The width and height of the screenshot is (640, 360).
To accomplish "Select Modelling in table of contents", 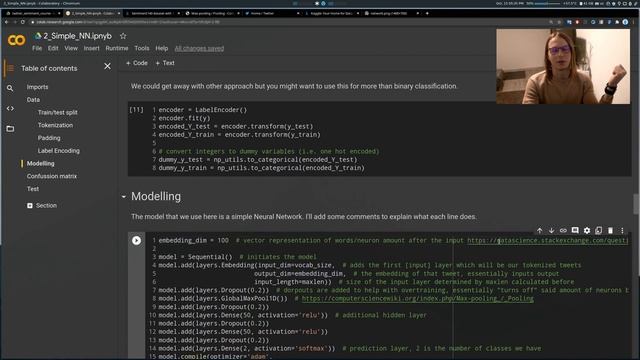I will coord(40,163).
